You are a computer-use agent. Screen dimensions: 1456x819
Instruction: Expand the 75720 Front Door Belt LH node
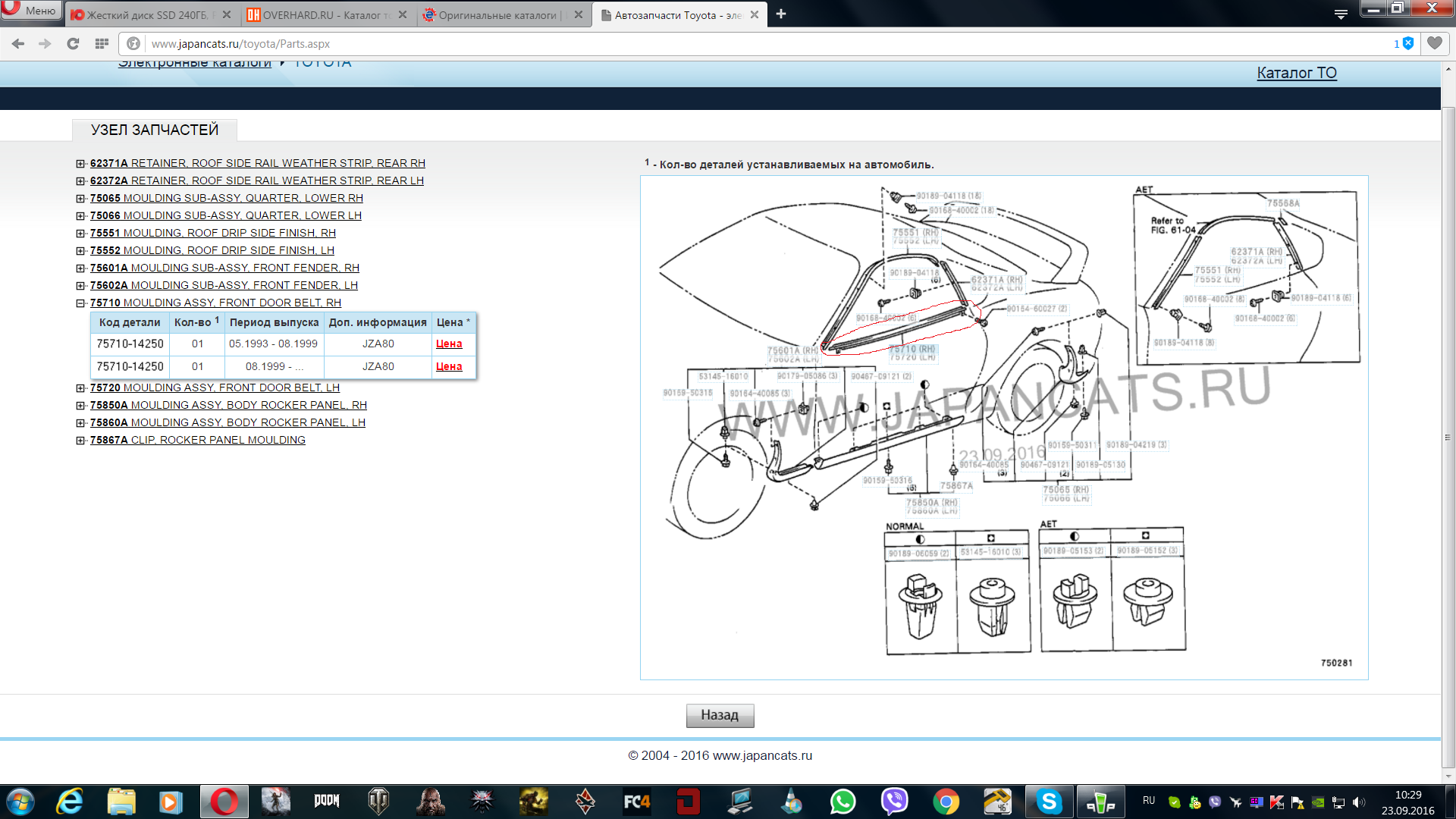pos(80,388)
